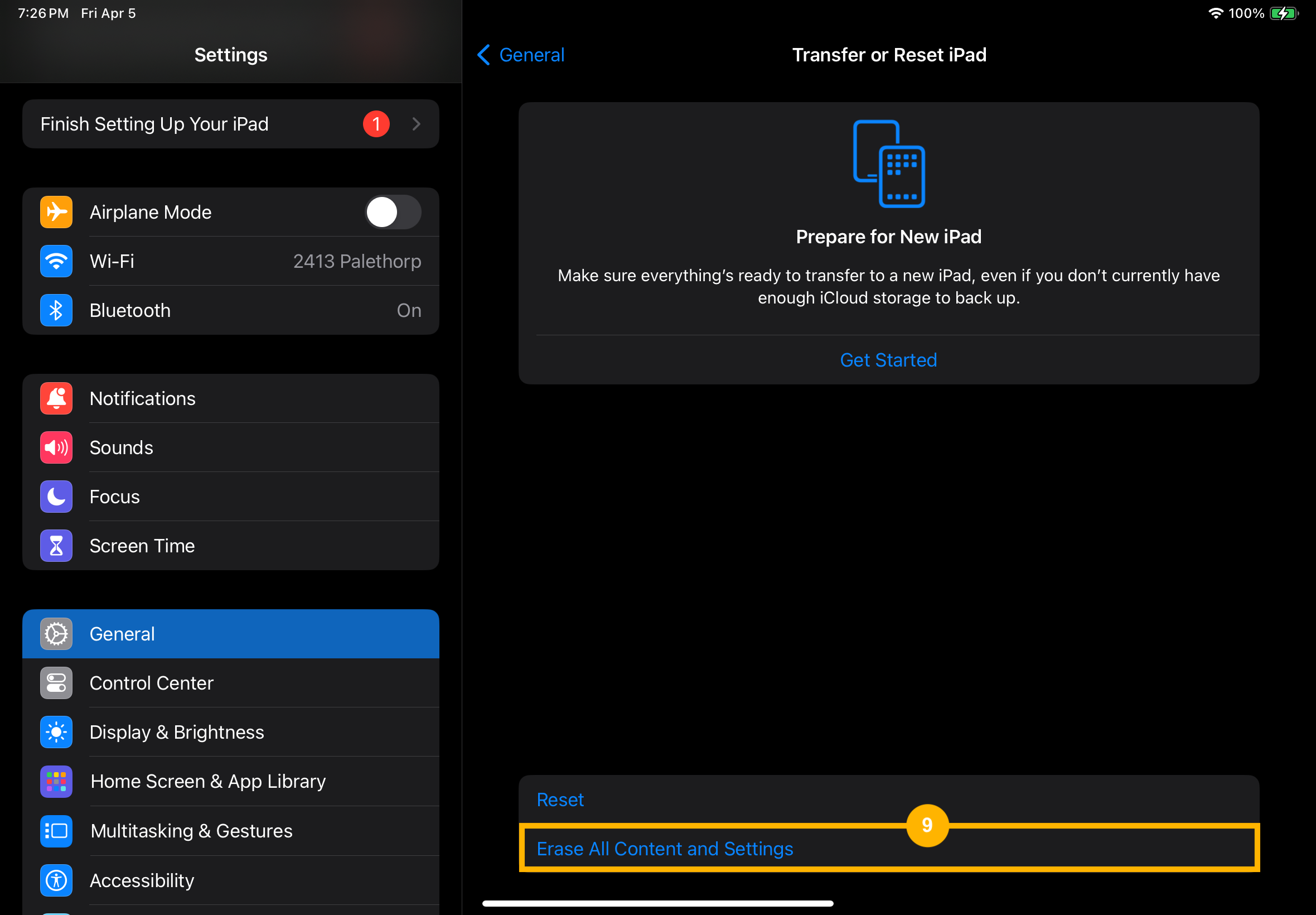
Task: Open Control Center settings
Action: pyautogui.click(x=231, y=683)
